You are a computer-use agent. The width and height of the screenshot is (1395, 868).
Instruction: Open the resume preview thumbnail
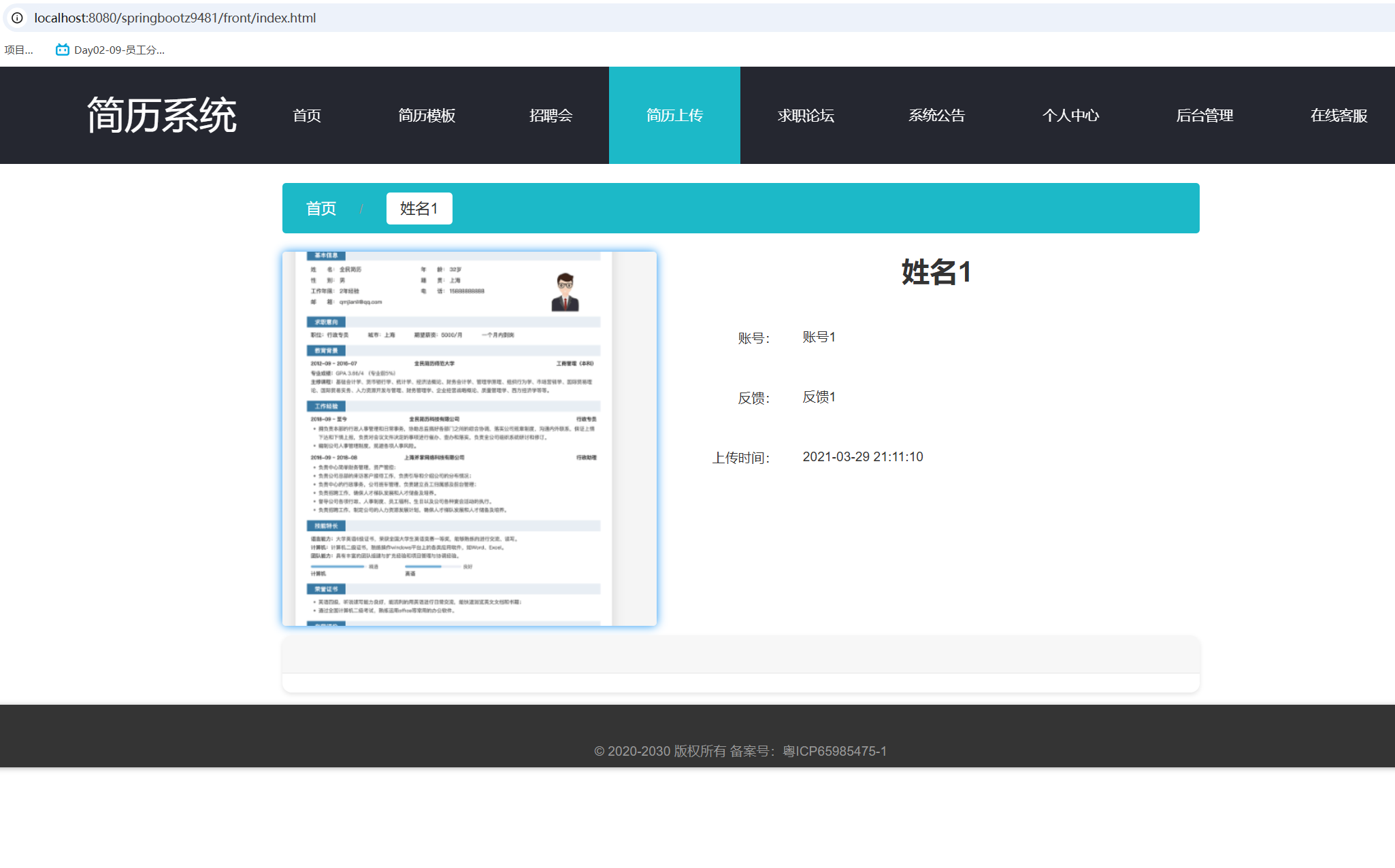pyautogui.click(x=469, y=438)
